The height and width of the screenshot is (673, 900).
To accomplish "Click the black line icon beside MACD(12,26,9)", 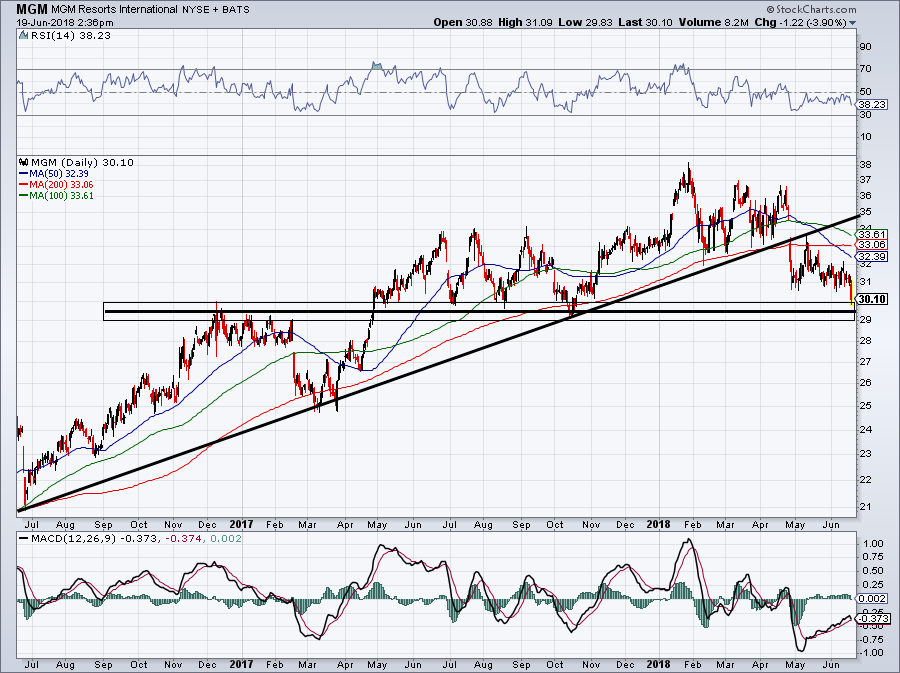I will click(24, 539).
